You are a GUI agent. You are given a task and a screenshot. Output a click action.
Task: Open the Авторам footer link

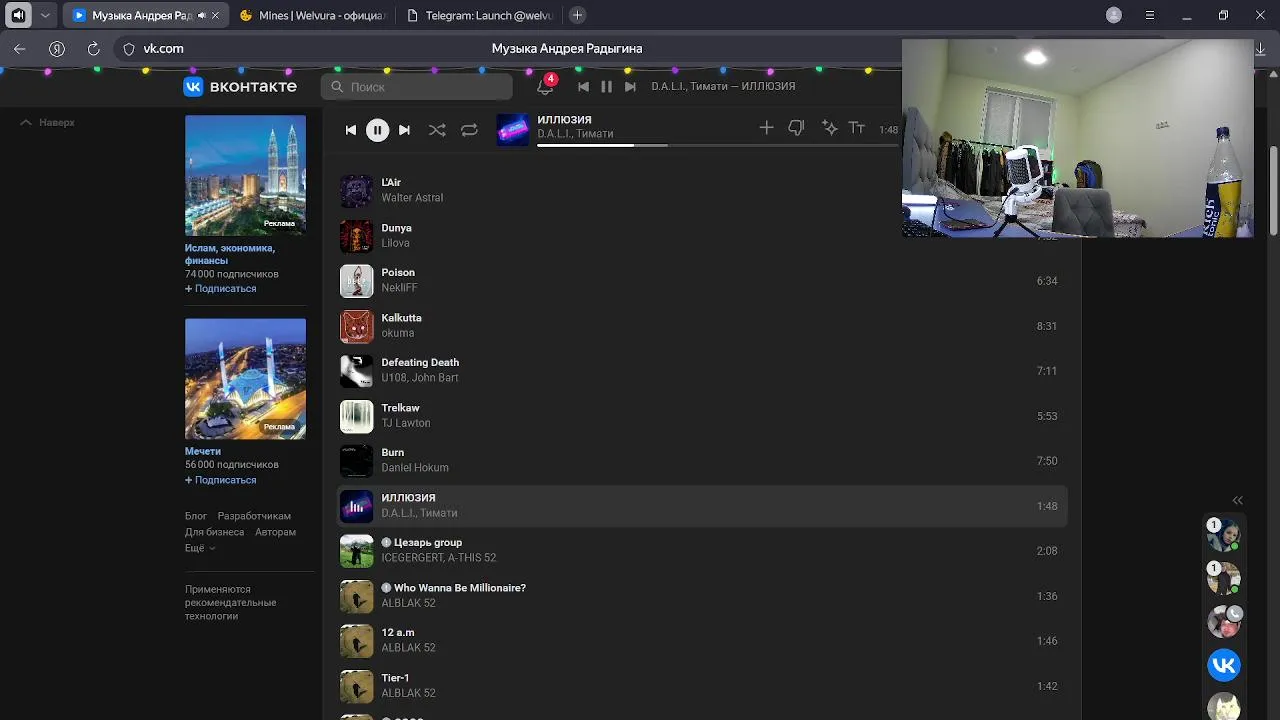point(275,532)
